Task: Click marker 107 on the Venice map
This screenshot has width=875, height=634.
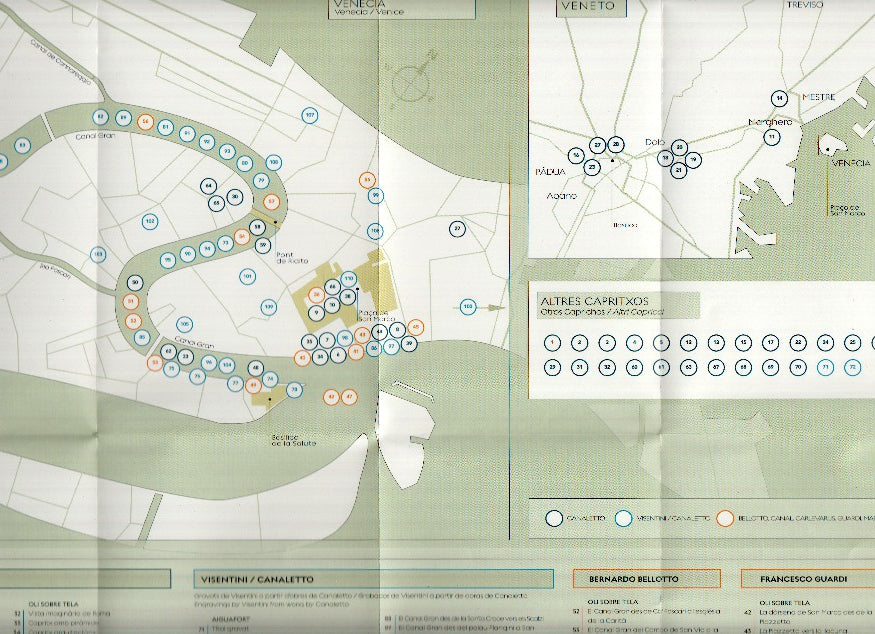Action: (310, 116)
